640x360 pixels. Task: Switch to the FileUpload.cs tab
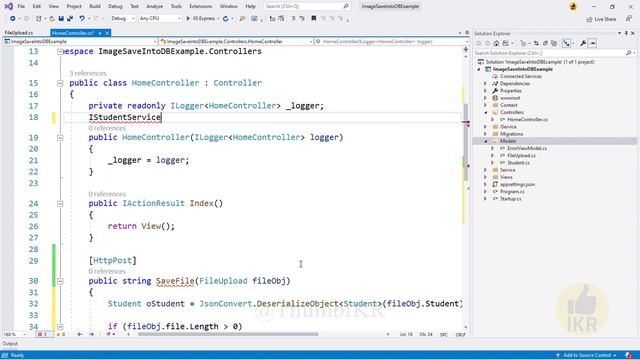coord(19,33)
